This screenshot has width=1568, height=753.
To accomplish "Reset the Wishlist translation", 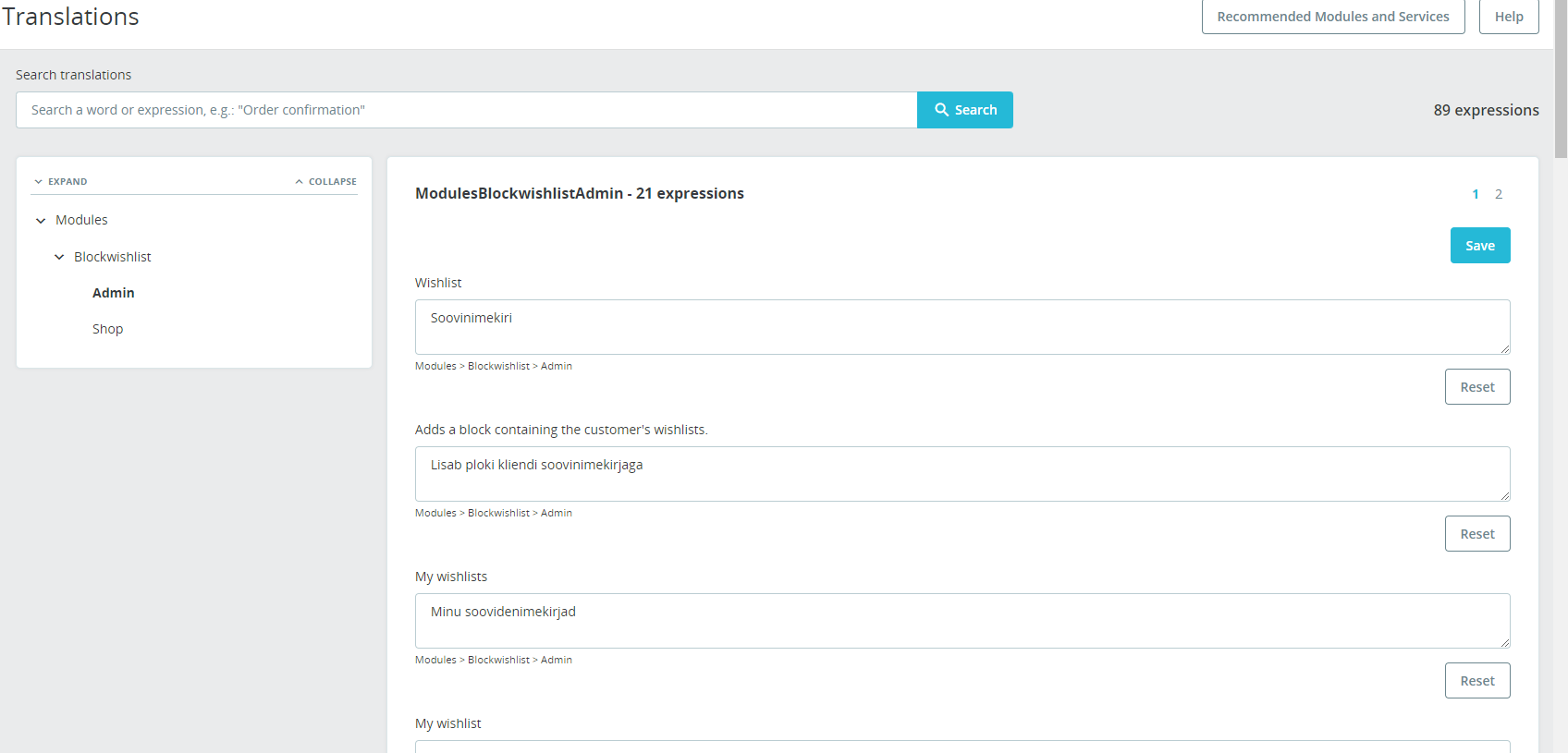I will tap(1477, 387).
